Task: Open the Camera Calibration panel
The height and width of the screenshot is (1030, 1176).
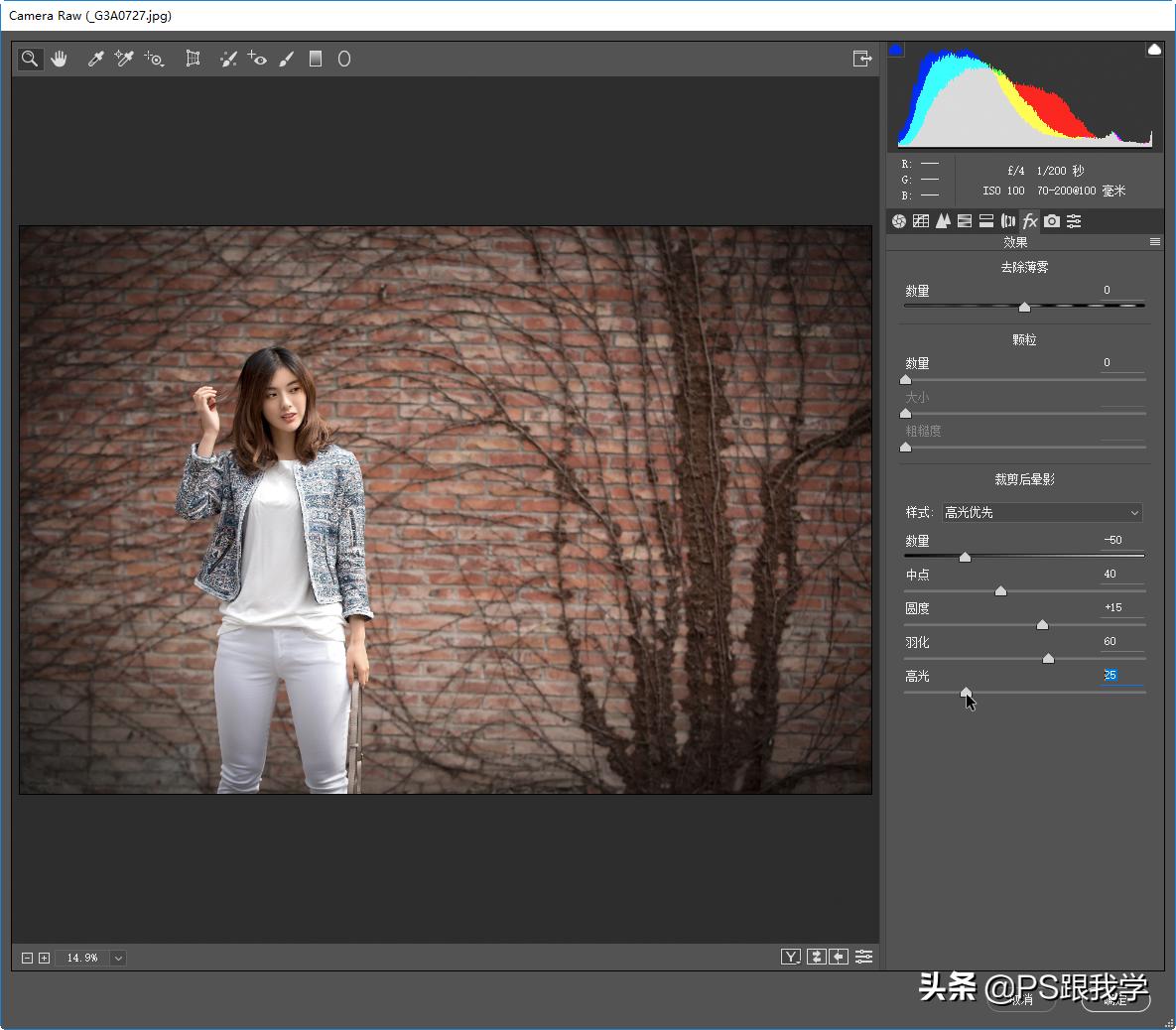Action: click(1051, 220)
